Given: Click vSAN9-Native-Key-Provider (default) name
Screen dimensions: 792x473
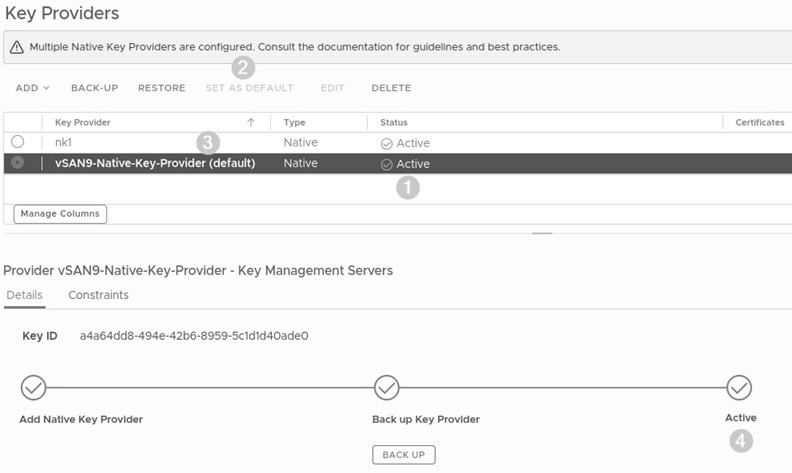Looking at the screenshot, I should [x=155, y=163].
